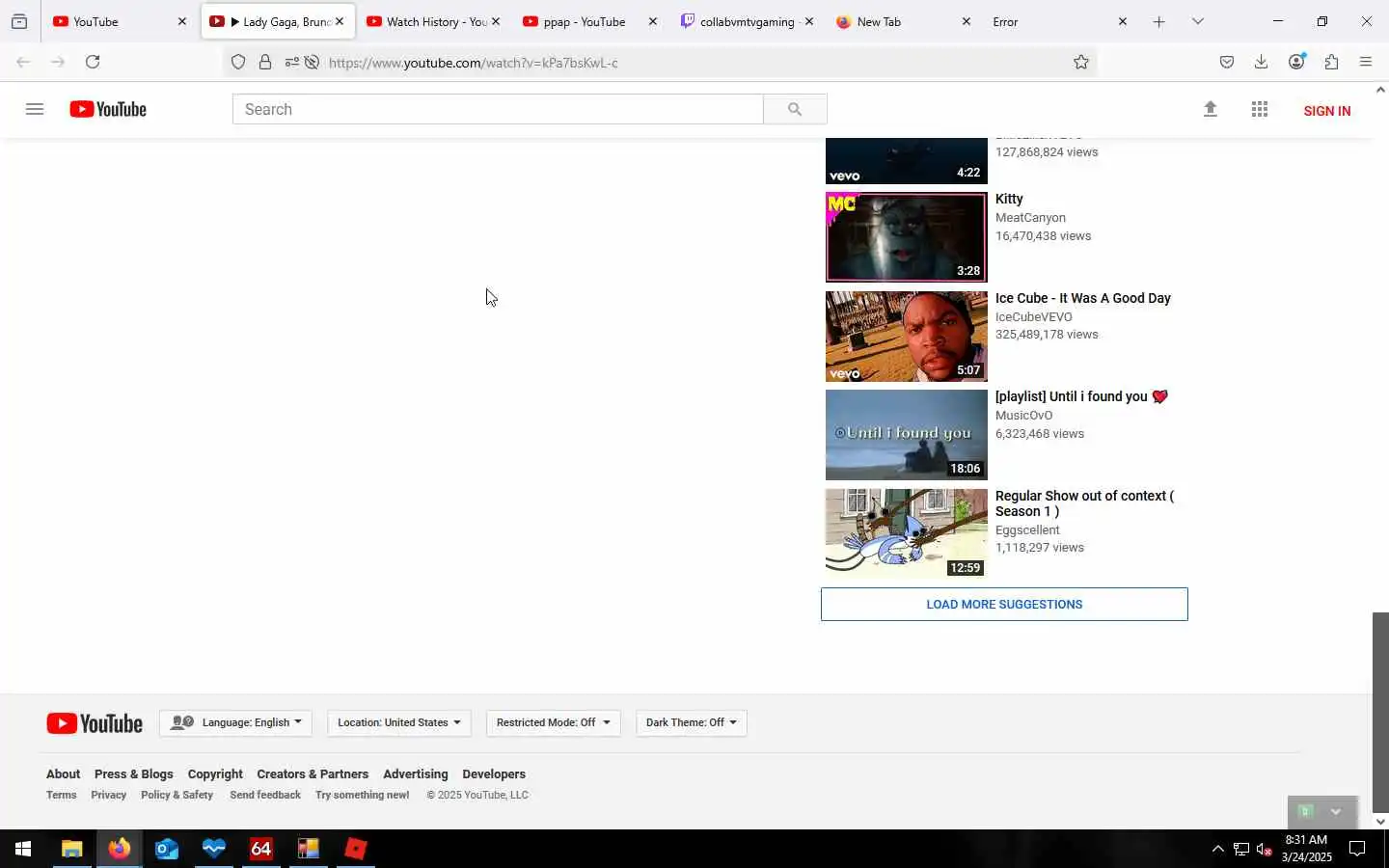The height and width of the screenshot is (868, 1389).
Task: Go forward with the browser forward arrow
Action: pos(58,62)
